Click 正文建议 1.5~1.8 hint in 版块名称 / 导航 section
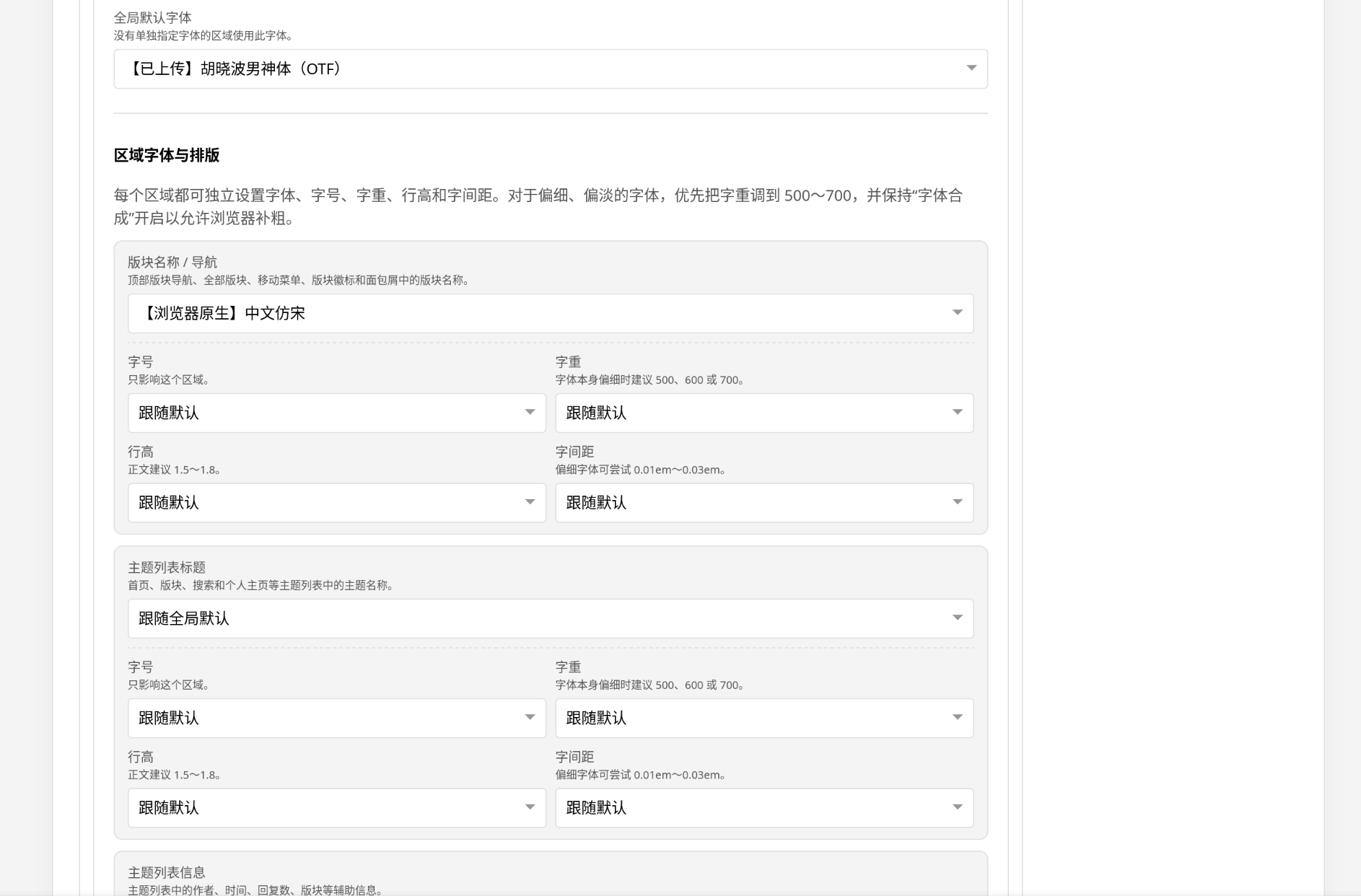Viewport: 1361px width, 896px height. tap(175, 470)
